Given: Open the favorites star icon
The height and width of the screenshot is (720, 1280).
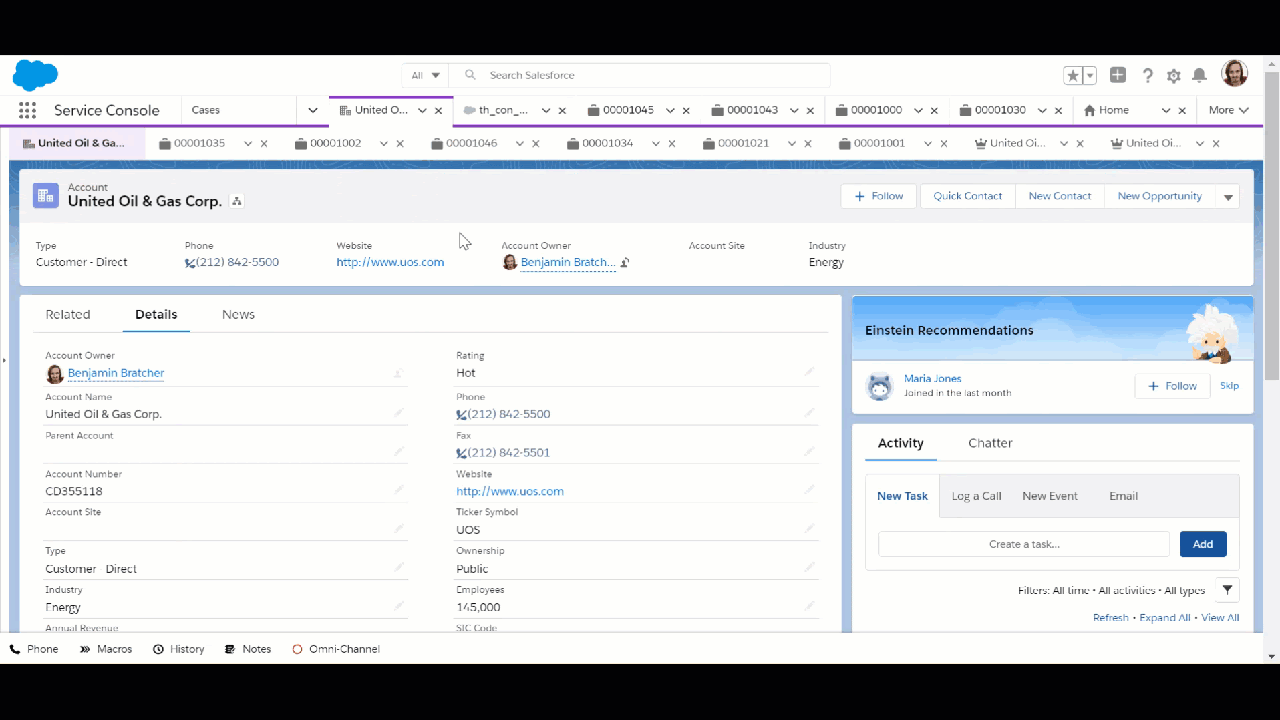Looking at the screenshot, I should pyautogui.click(x=1073, y=75).
